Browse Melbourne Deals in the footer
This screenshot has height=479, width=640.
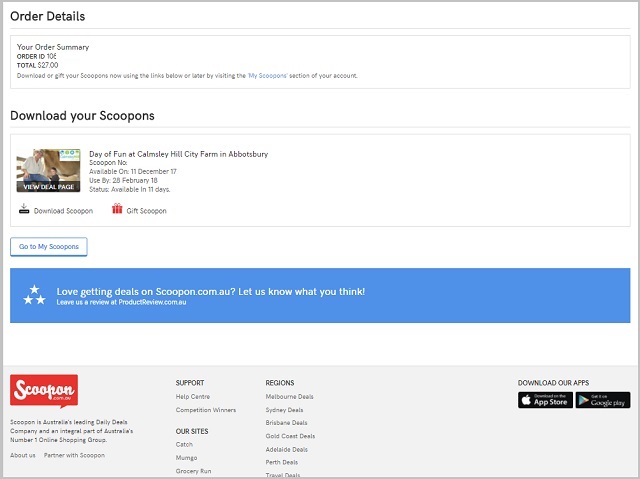pos(289,397)
